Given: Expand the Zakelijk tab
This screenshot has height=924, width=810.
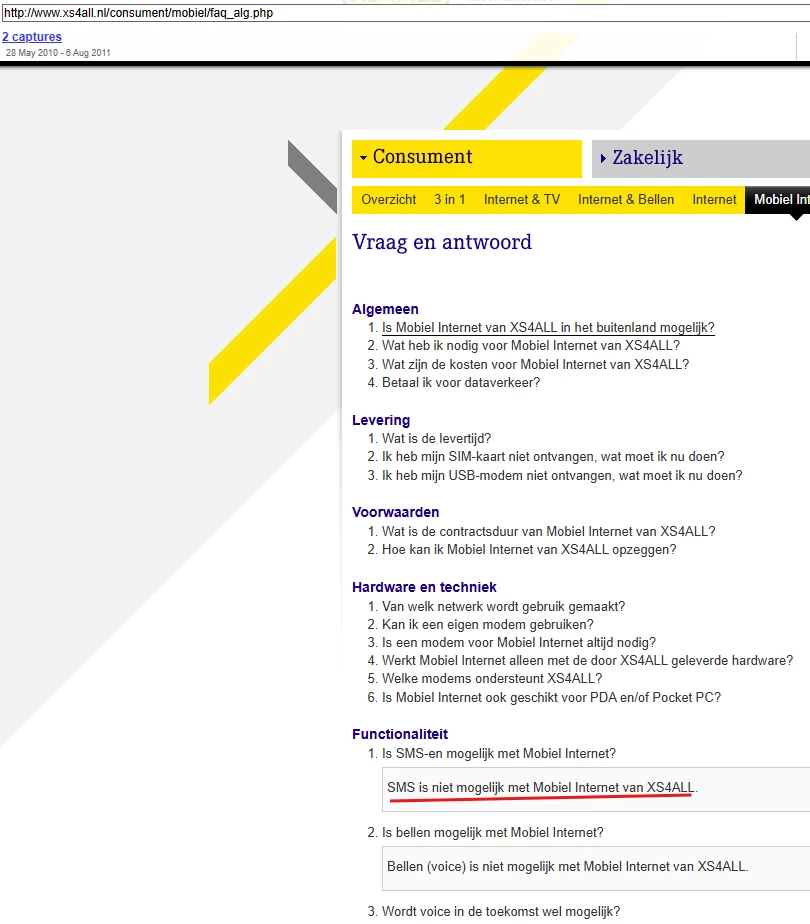Looking at the screenshot, I should [x=701, y=159].
